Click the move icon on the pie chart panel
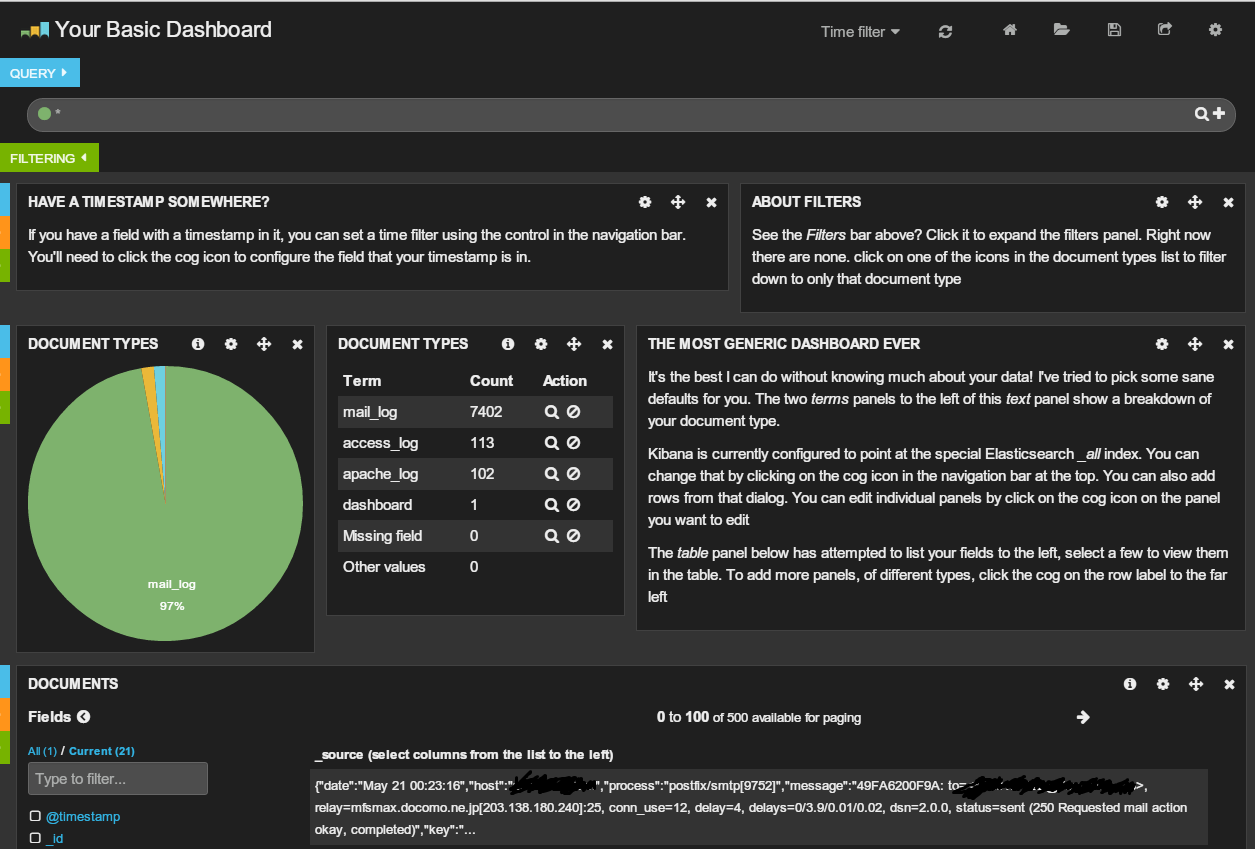Viewport: 1255px width, 849px height. (x=264, y=344)
